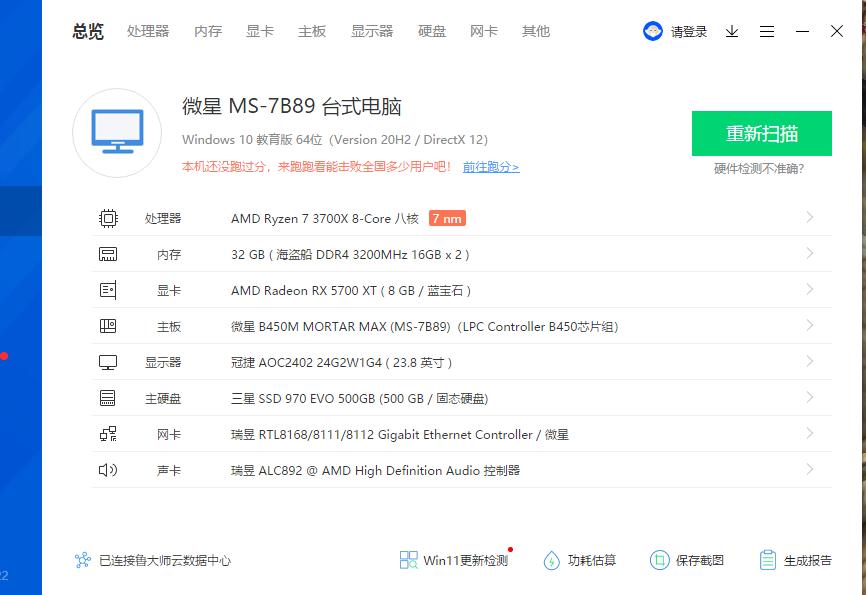This screenshot has width=866, height=595.
Task: Expand the 主硬盘 row chevron
Action: click(810, 397)
